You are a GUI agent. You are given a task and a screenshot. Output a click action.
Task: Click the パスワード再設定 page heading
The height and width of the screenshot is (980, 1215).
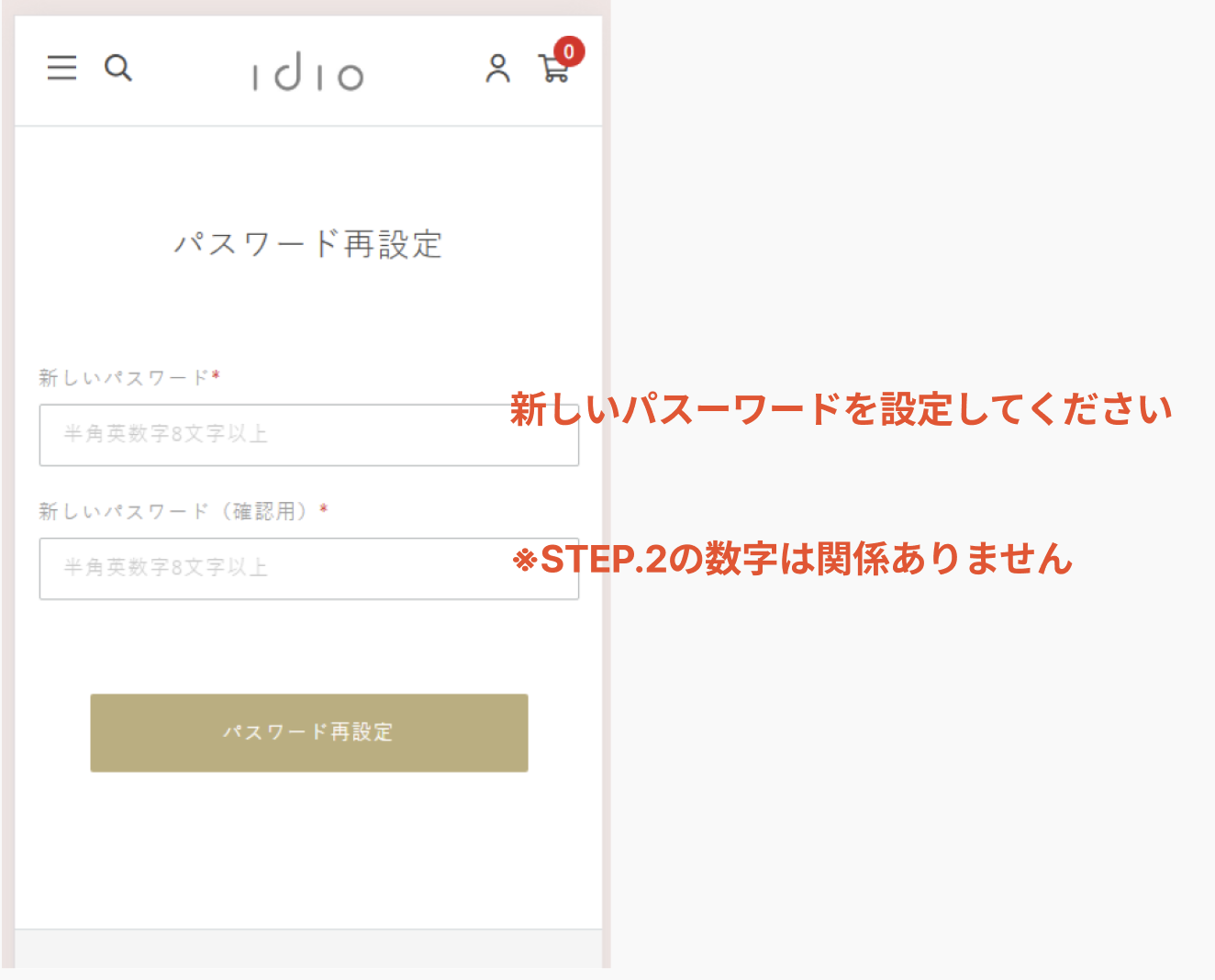308,245
